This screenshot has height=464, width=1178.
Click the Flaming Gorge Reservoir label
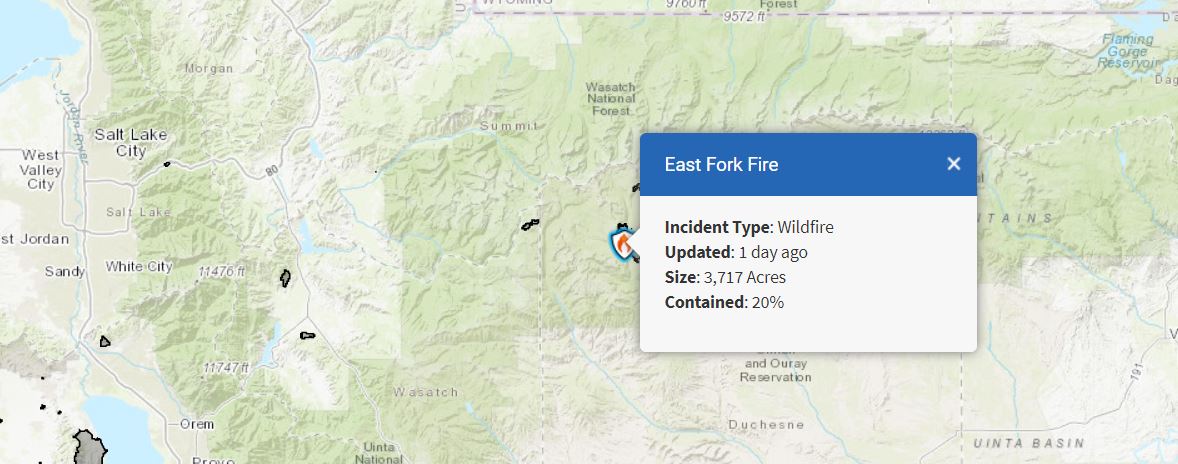1128,51
